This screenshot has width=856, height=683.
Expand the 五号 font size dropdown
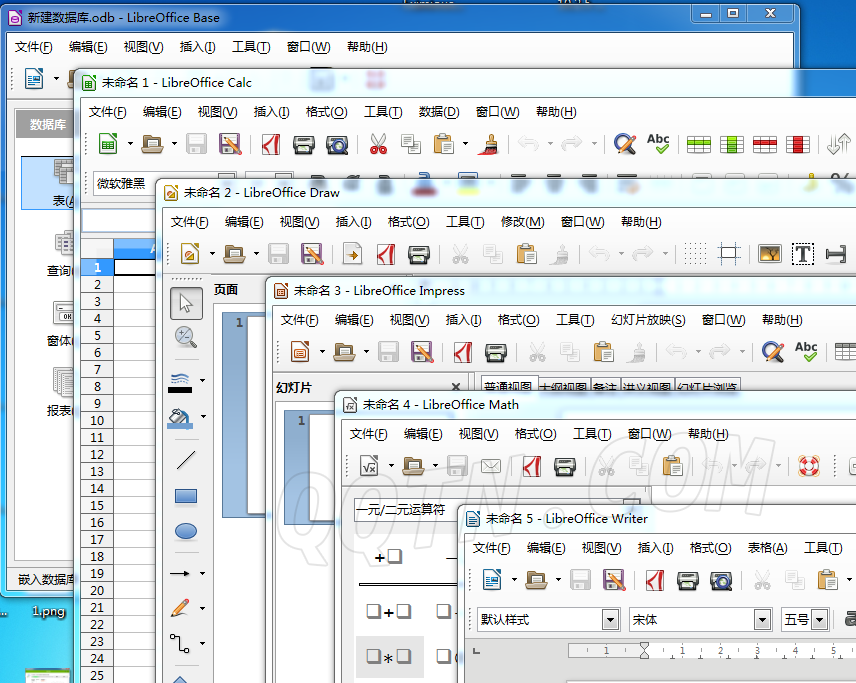pyautogui.click(x=820, y=620)
